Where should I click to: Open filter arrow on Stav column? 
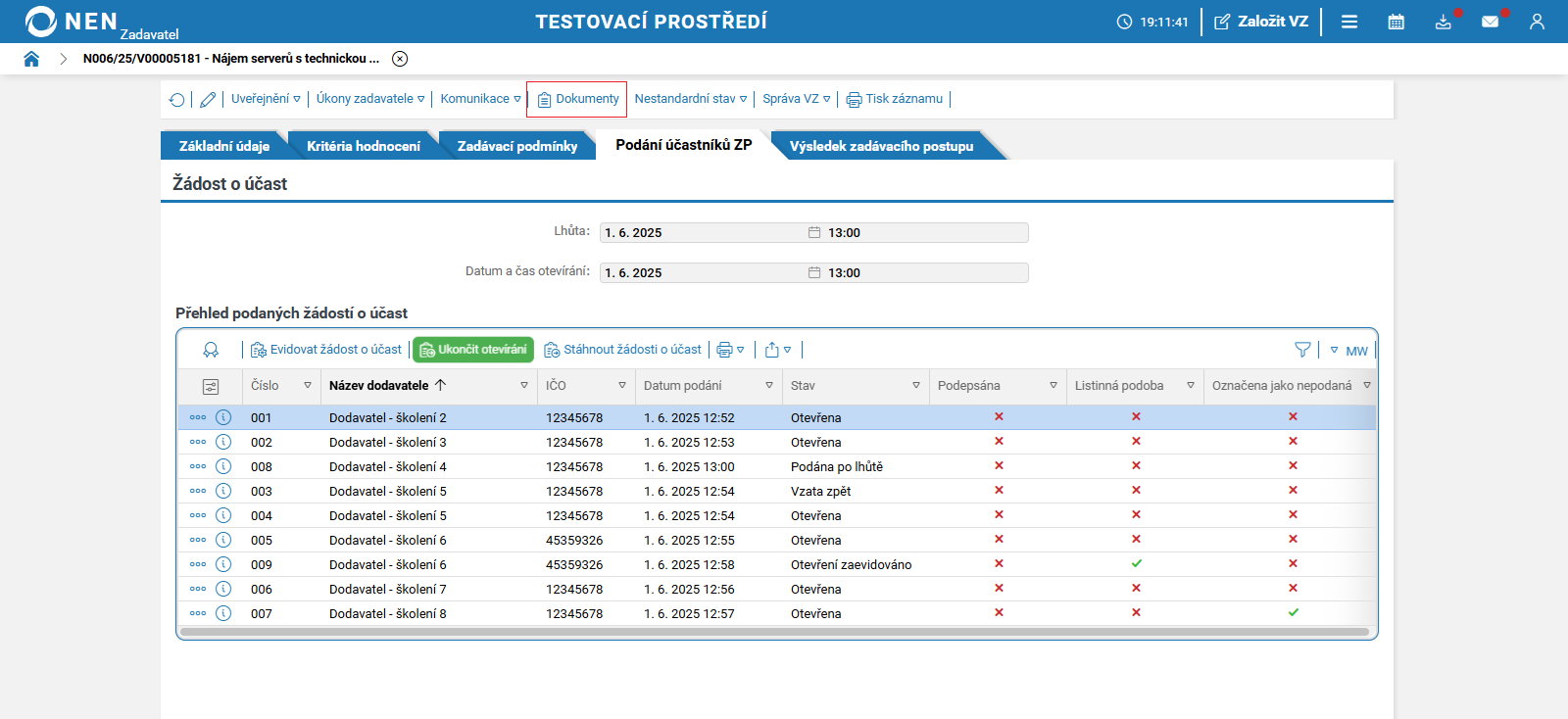(x=916, y=386)
